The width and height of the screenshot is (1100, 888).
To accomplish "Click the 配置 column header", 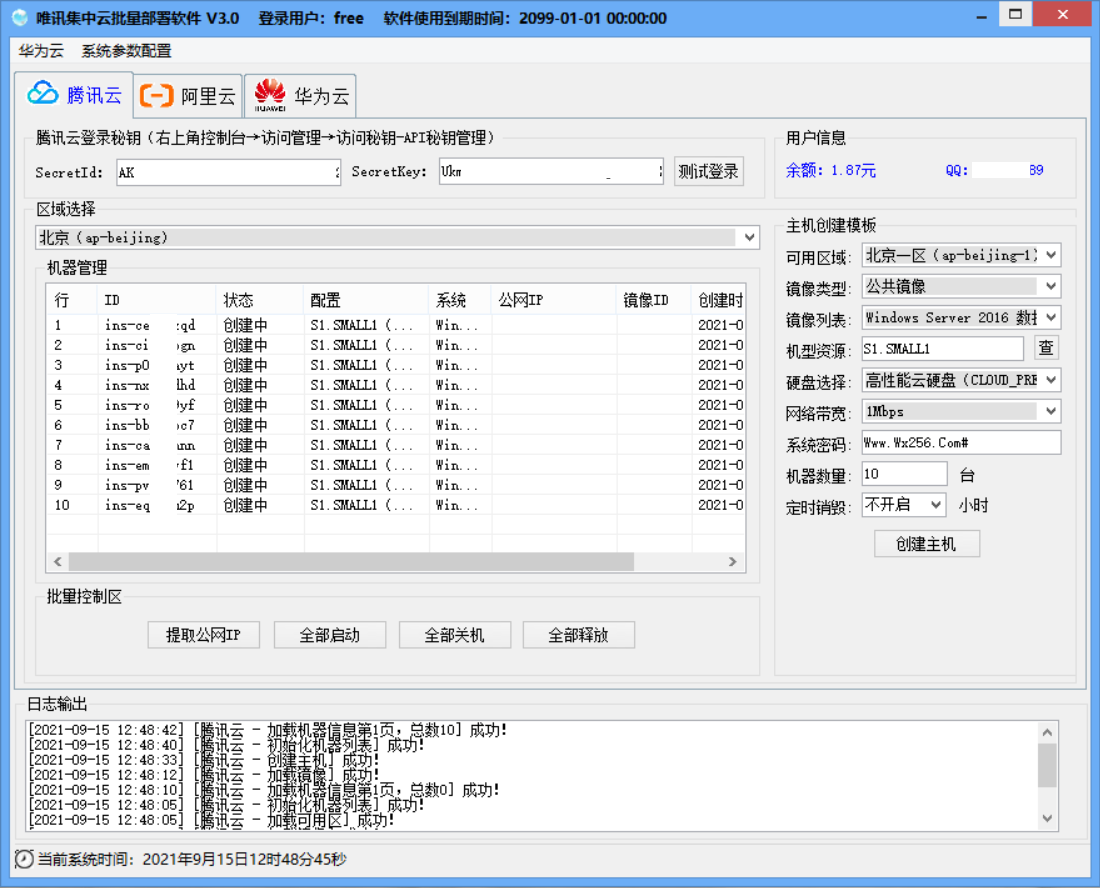I will coord(366,300).
